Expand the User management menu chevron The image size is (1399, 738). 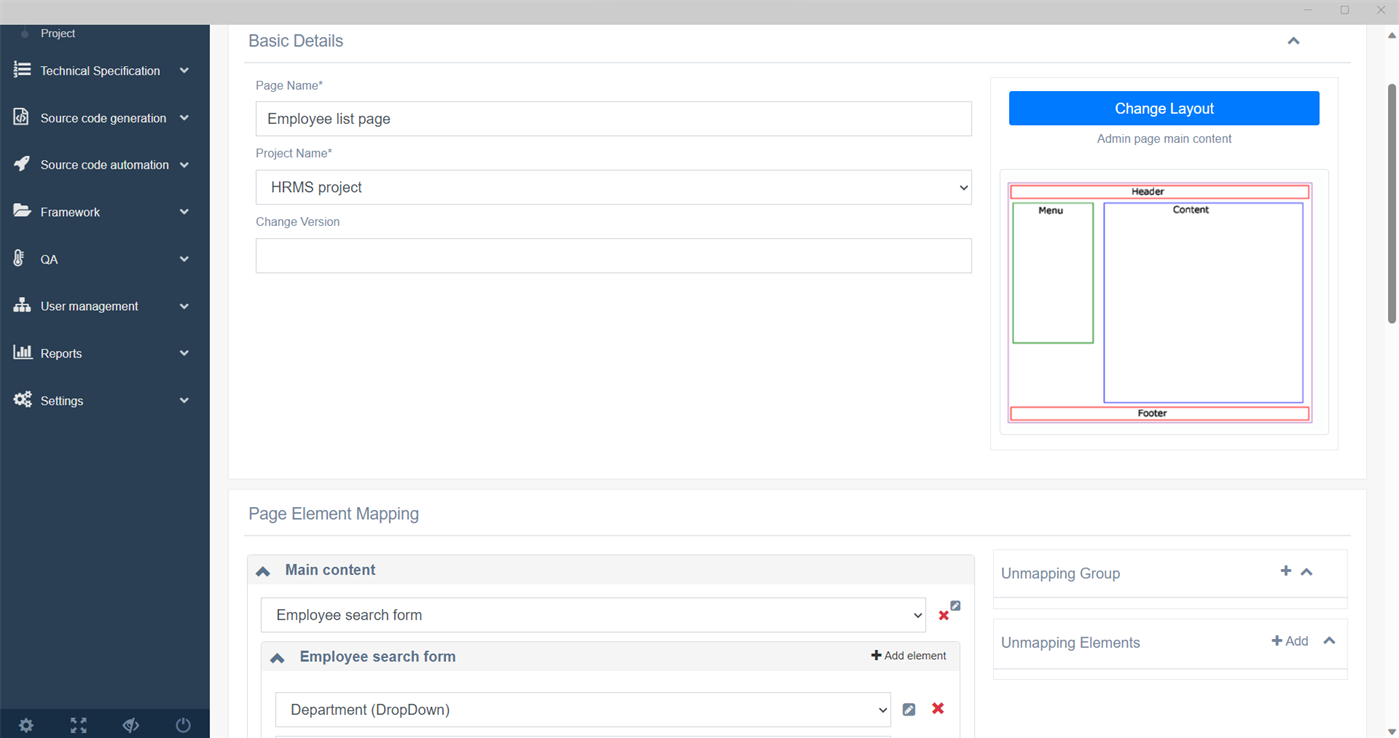coord(184,306)
